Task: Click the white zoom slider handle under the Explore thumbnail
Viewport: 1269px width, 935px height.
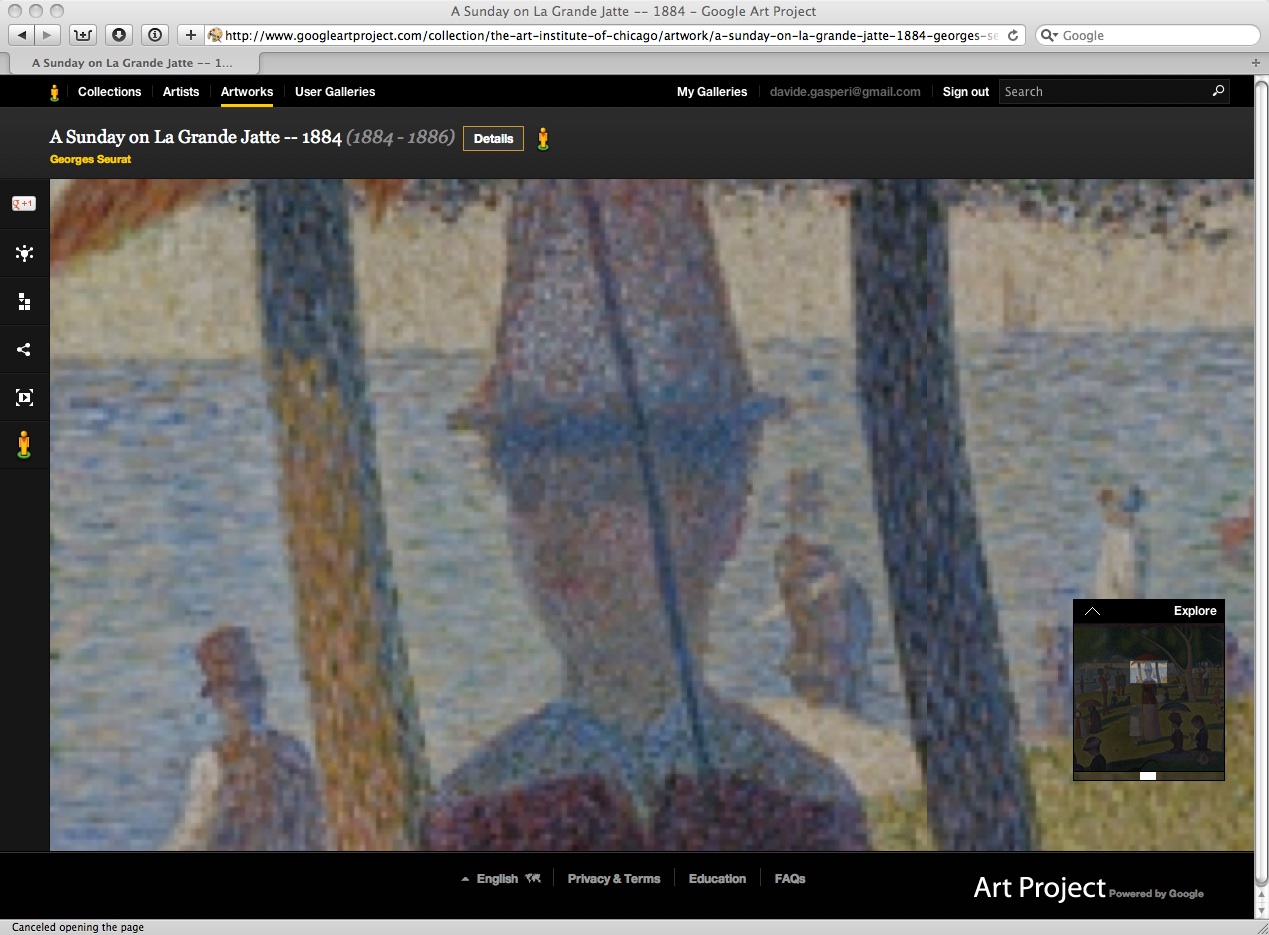Action: point(1148,776)
